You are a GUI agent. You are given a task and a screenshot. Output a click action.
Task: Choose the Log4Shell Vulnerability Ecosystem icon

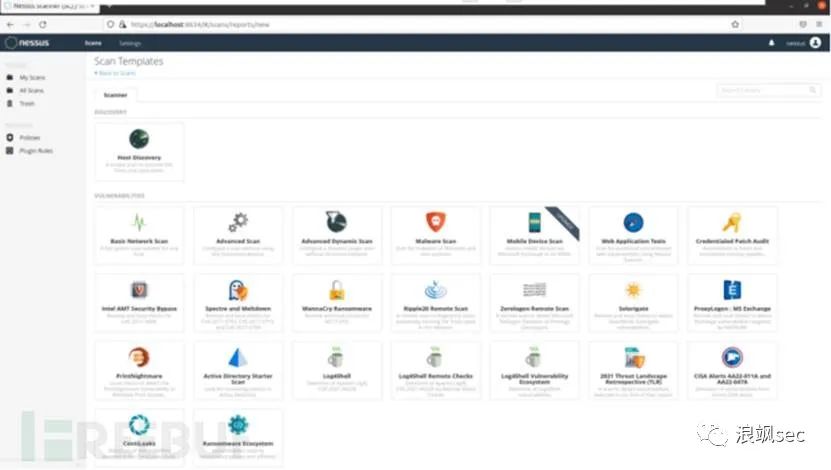click(534, 357)
